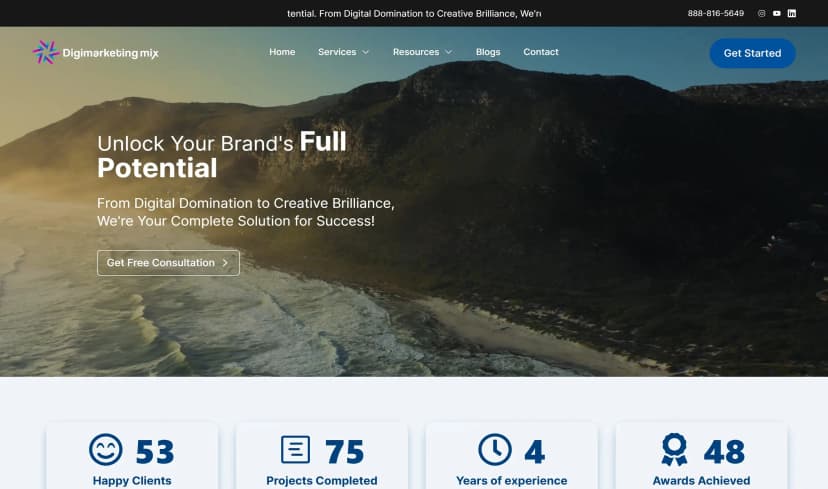
Task: Click the document Projects Completed icon
Action: click(x=295, y=449)
